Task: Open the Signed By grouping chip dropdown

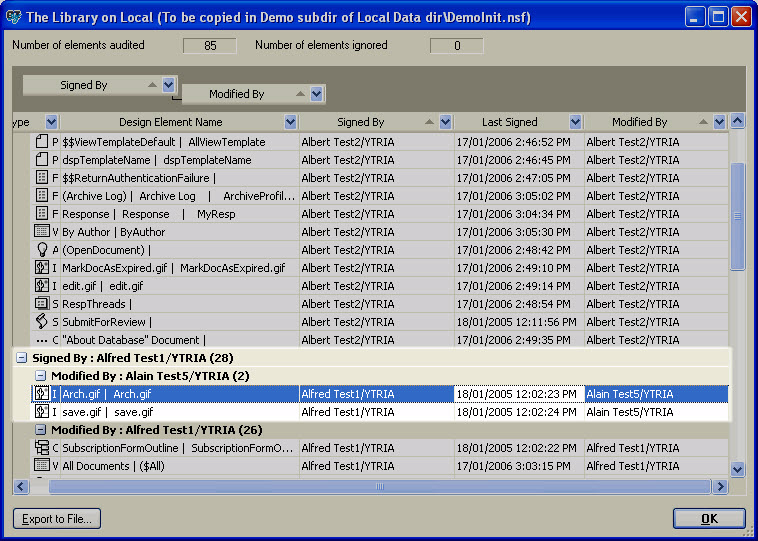Action: (169, 86)
